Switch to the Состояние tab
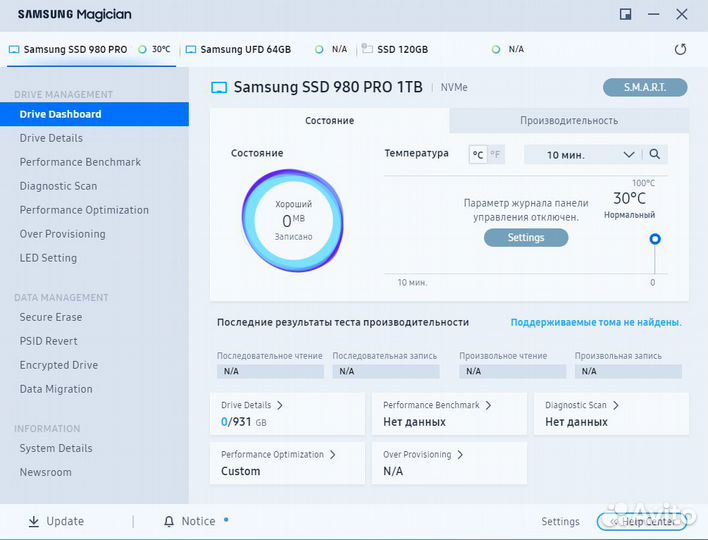 click(330, 121)
